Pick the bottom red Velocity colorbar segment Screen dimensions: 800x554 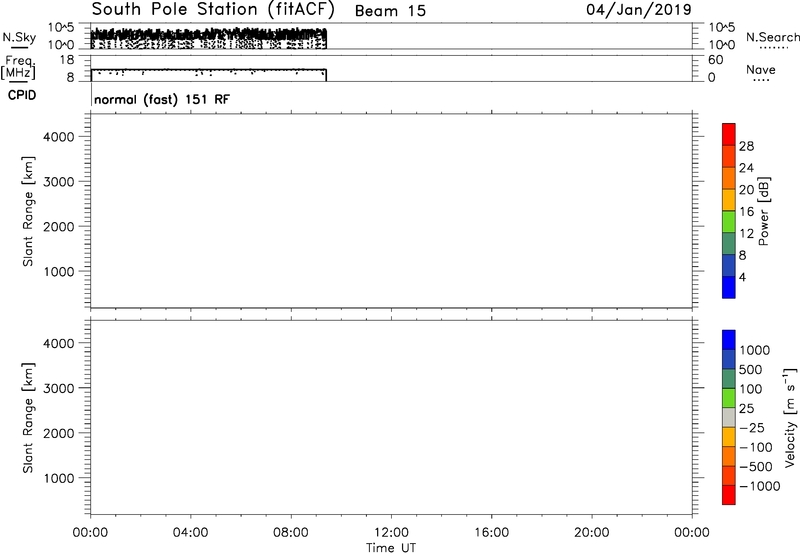pyautogui.click(x=729, y=495)
